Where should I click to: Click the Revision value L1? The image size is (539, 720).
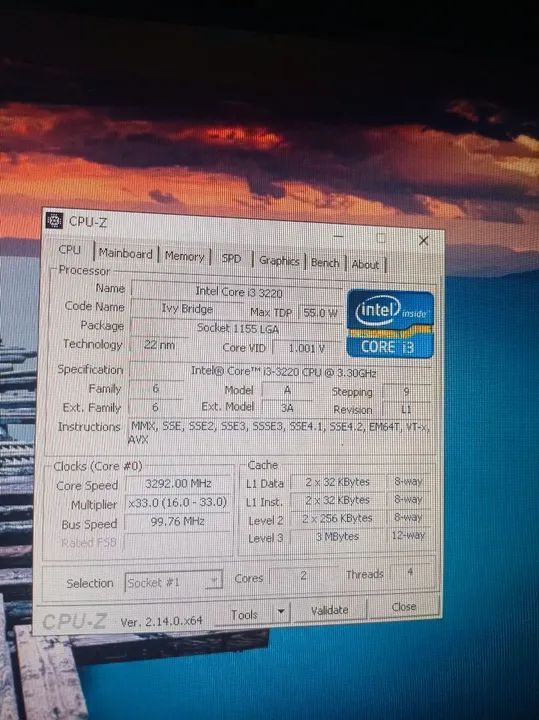(x=406, y=409)
